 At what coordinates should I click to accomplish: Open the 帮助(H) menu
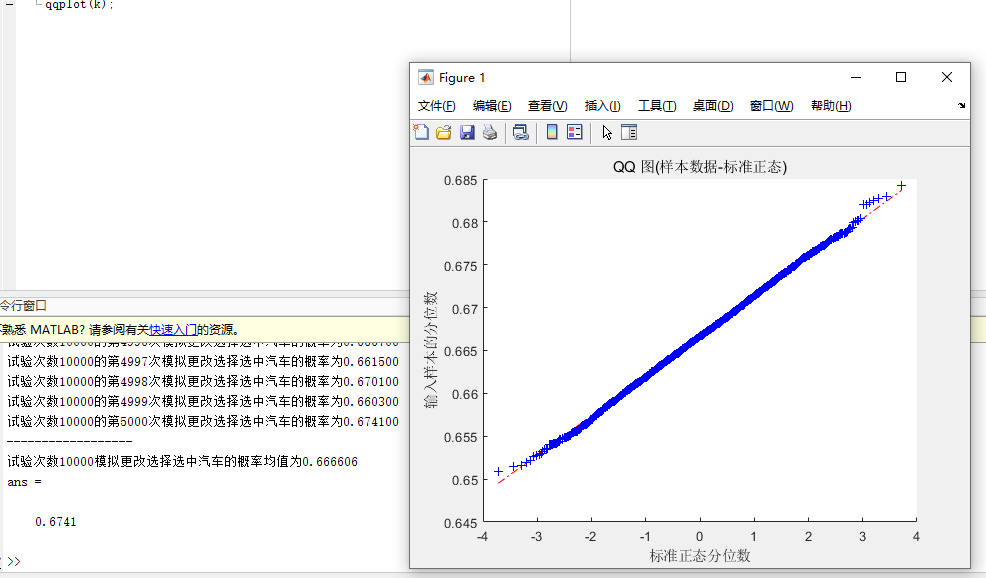point(831,106)
